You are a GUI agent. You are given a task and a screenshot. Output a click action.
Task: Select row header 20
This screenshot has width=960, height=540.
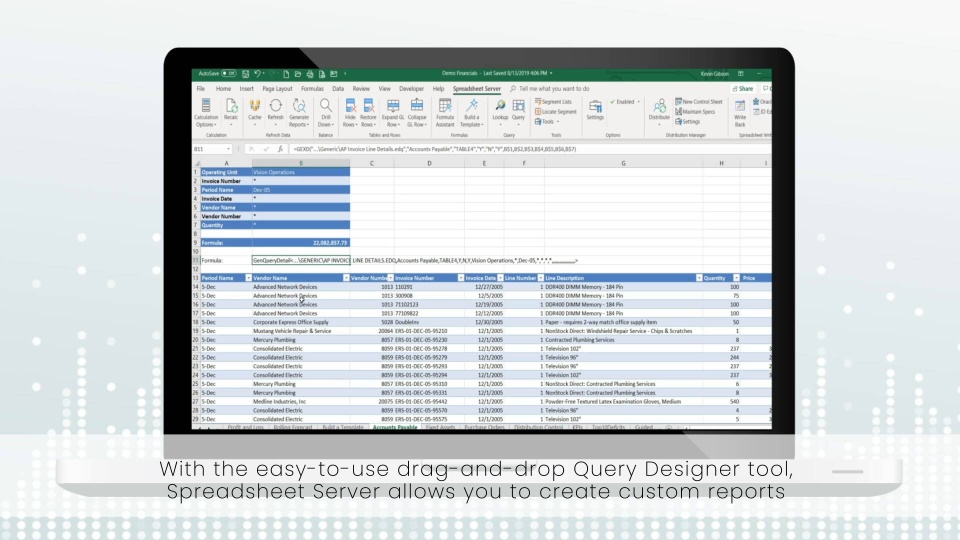point(196,340)
